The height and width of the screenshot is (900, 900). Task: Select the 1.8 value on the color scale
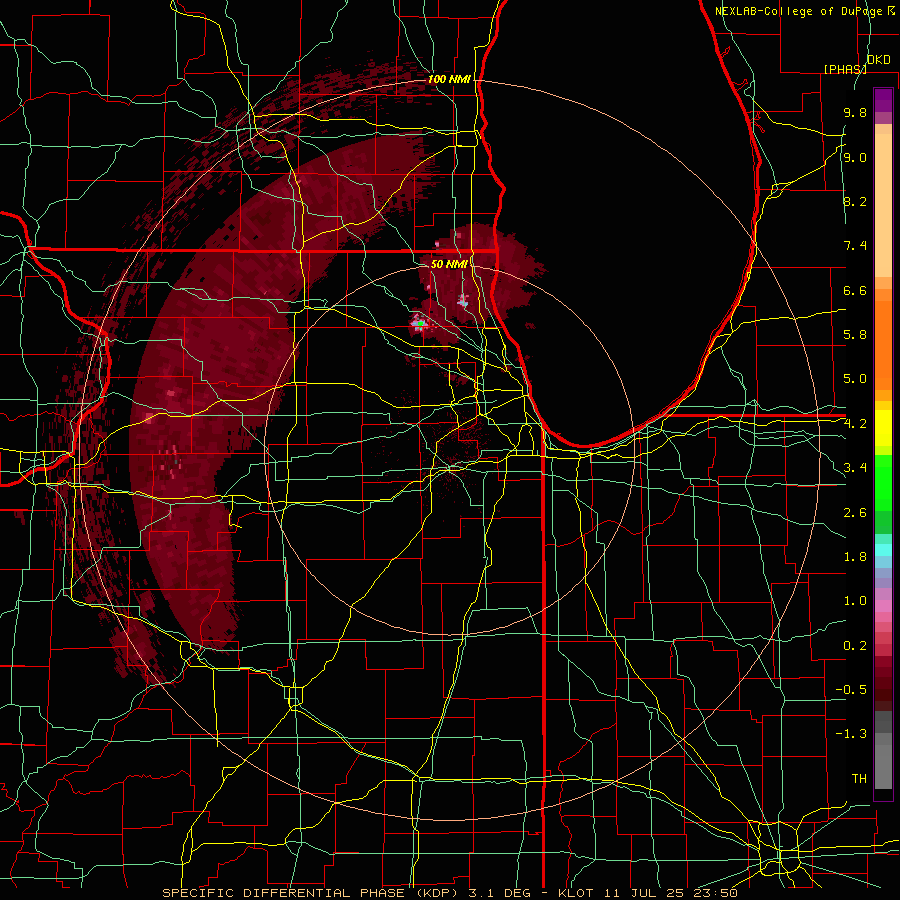pos(855,557)
